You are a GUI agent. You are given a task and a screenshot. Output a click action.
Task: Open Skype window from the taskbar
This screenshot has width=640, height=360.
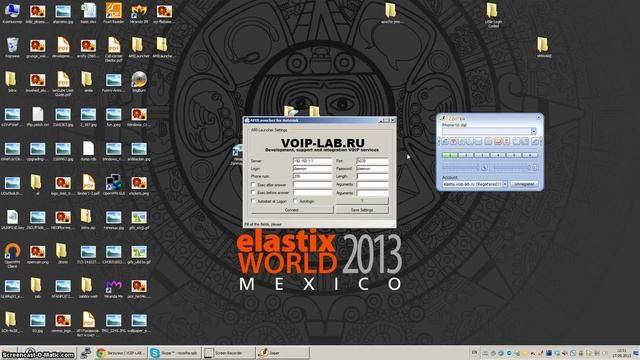(175, 353)
